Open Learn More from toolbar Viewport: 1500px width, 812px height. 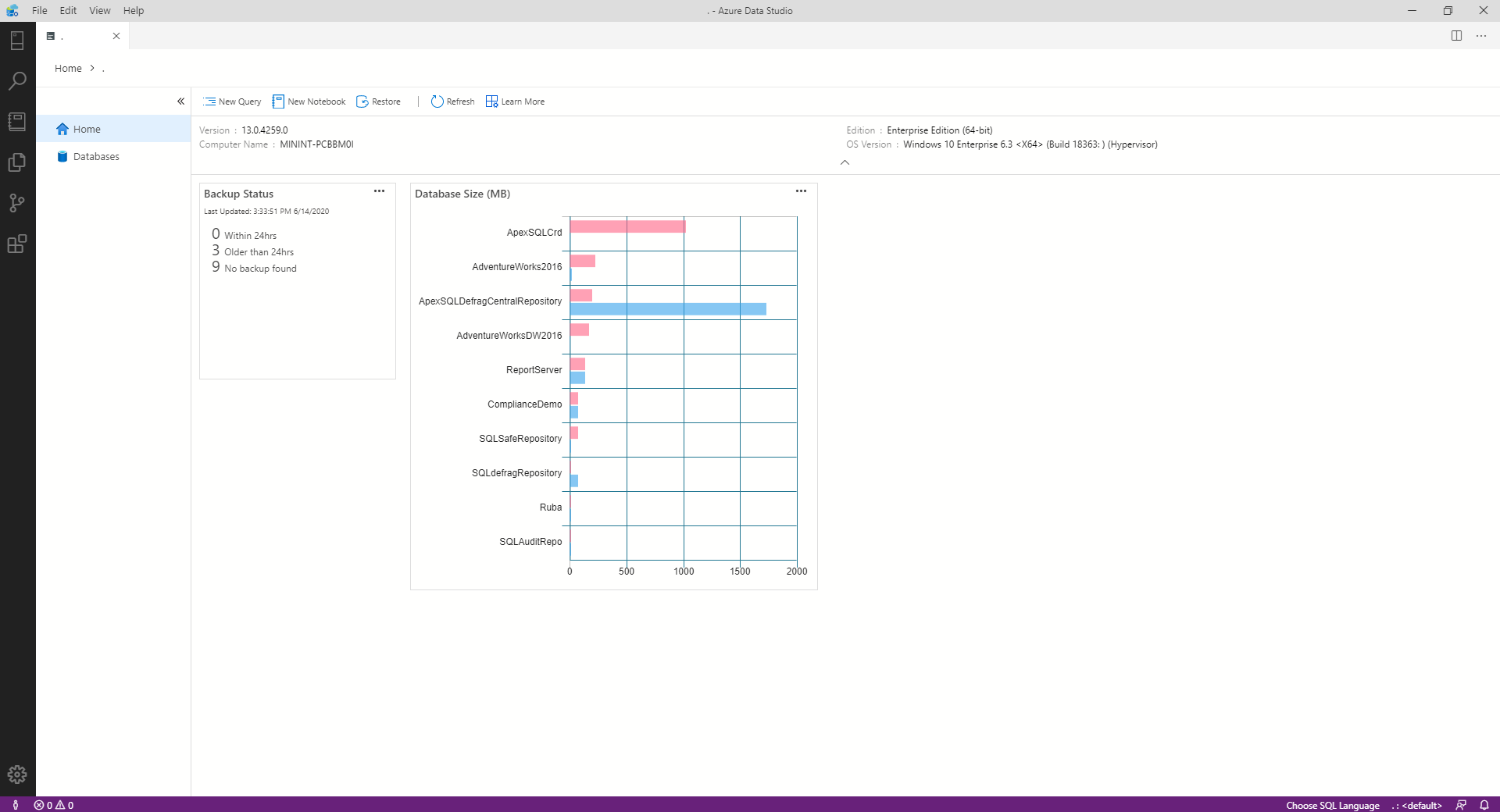pyautogui.click(x=516, y=101)
